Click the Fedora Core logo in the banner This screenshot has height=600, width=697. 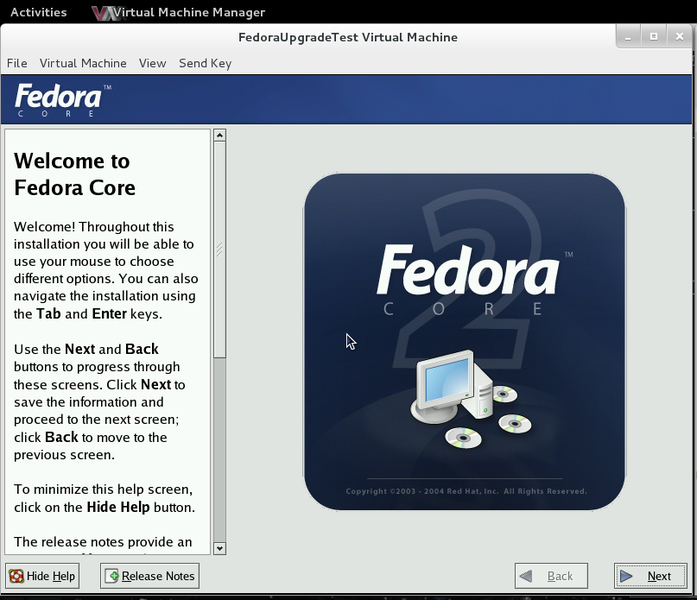(60, 100)
